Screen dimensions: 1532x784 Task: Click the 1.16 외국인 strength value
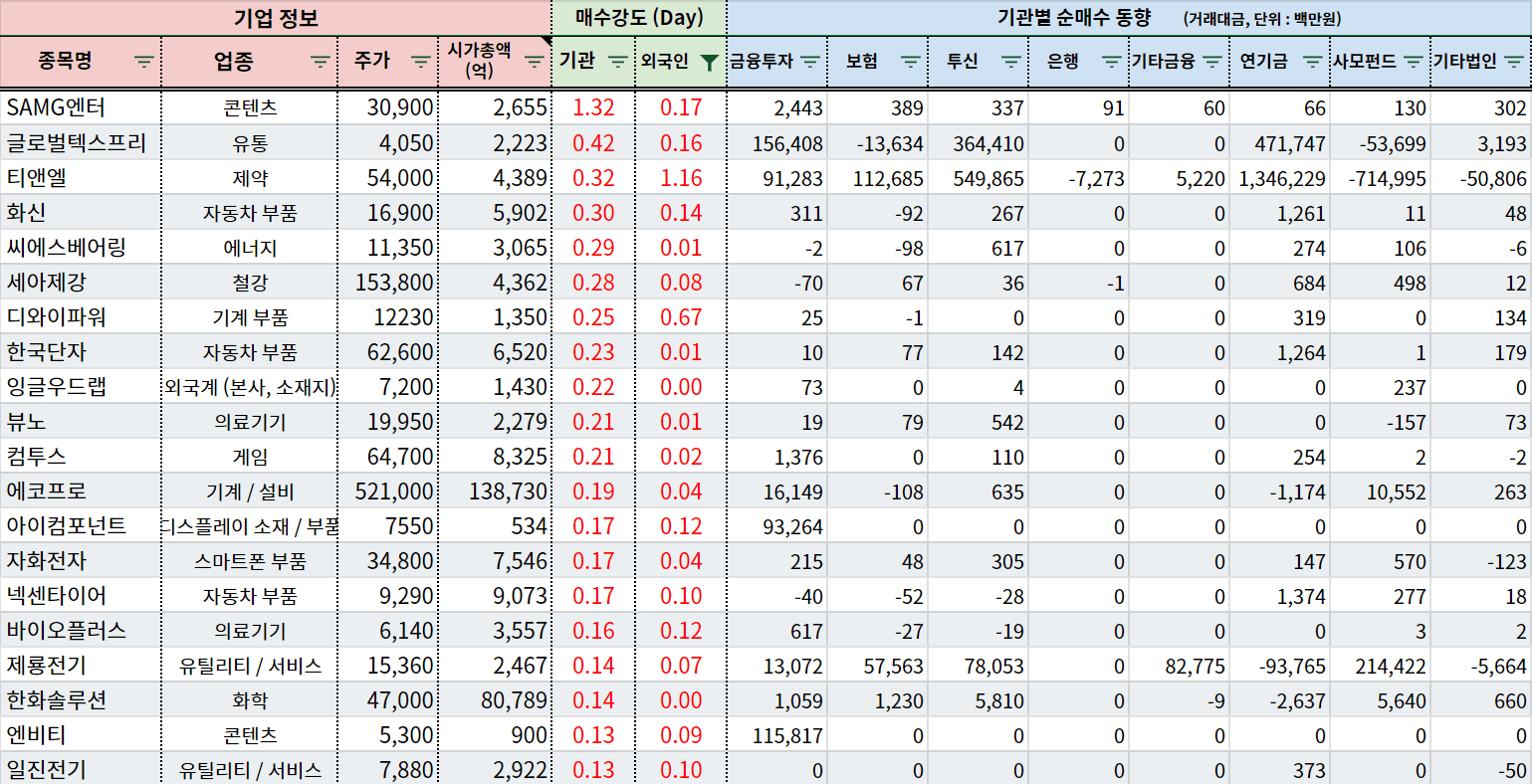point(681,177)
